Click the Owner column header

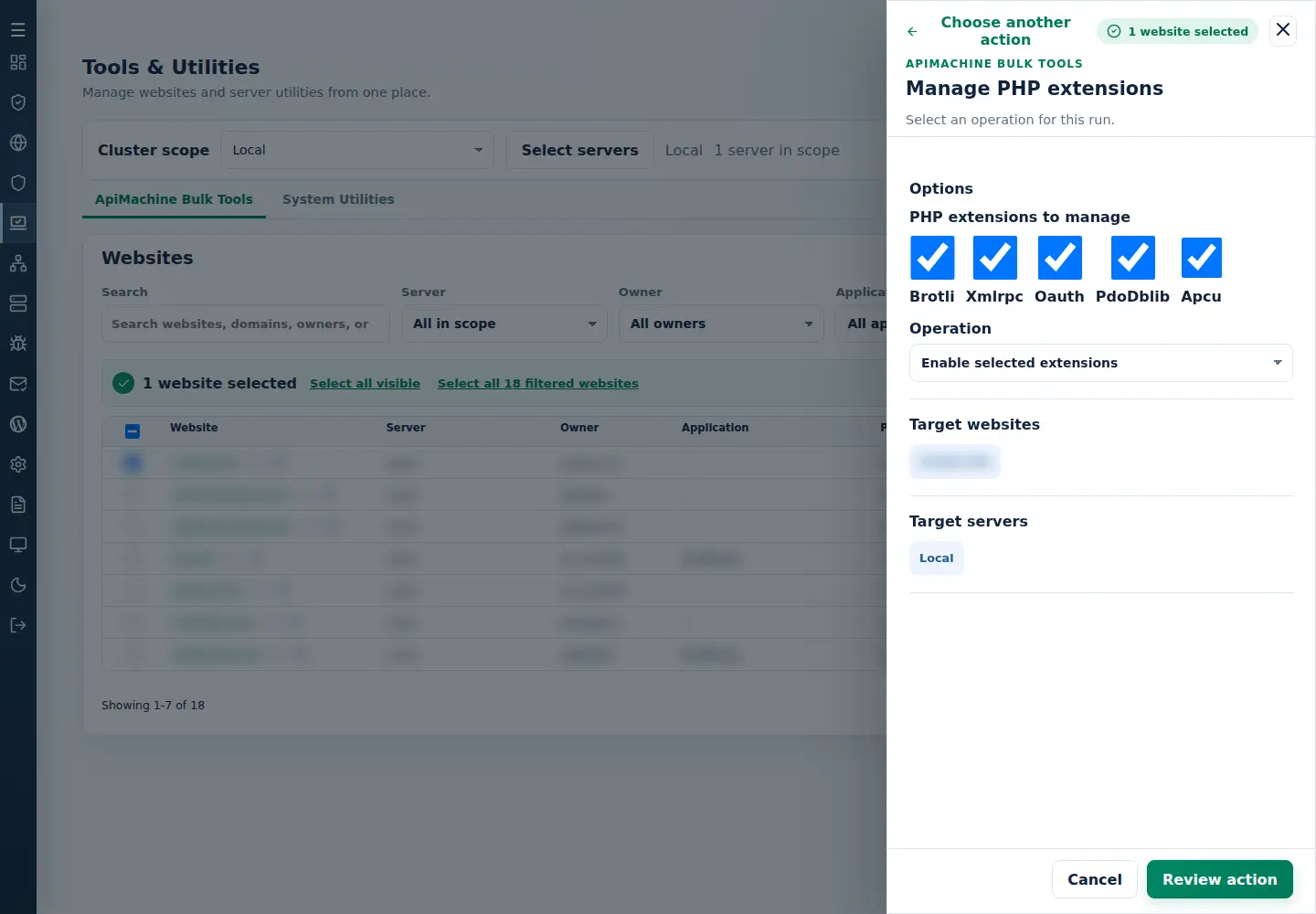coord(579,428)
